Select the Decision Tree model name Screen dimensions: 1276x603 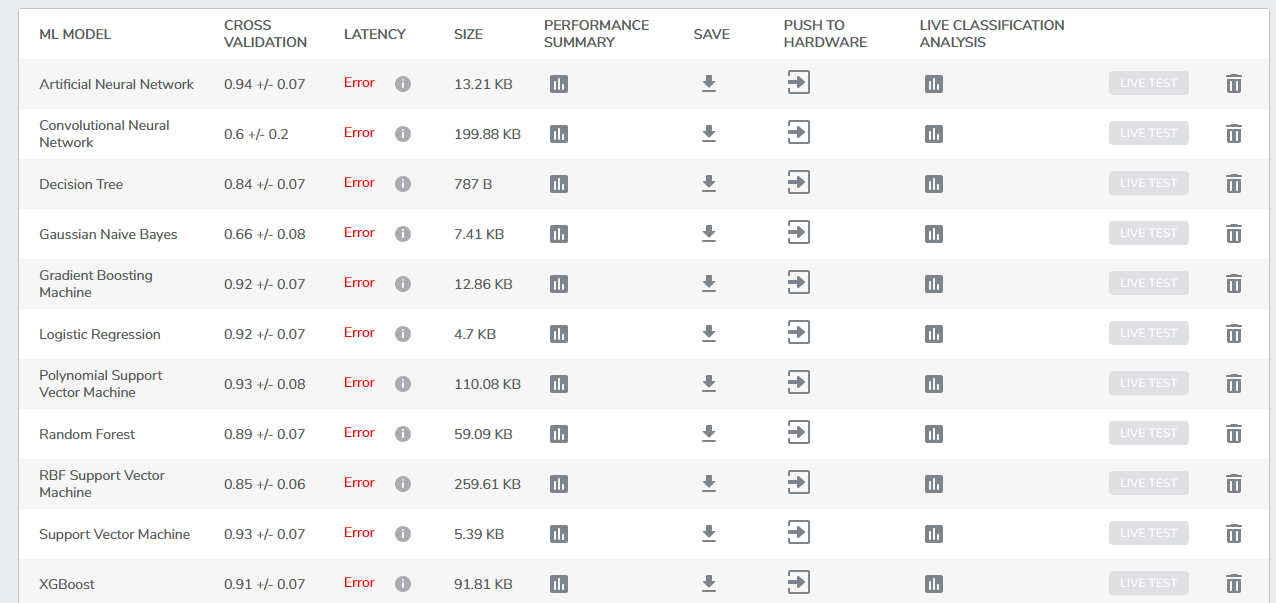coord(81,184)
